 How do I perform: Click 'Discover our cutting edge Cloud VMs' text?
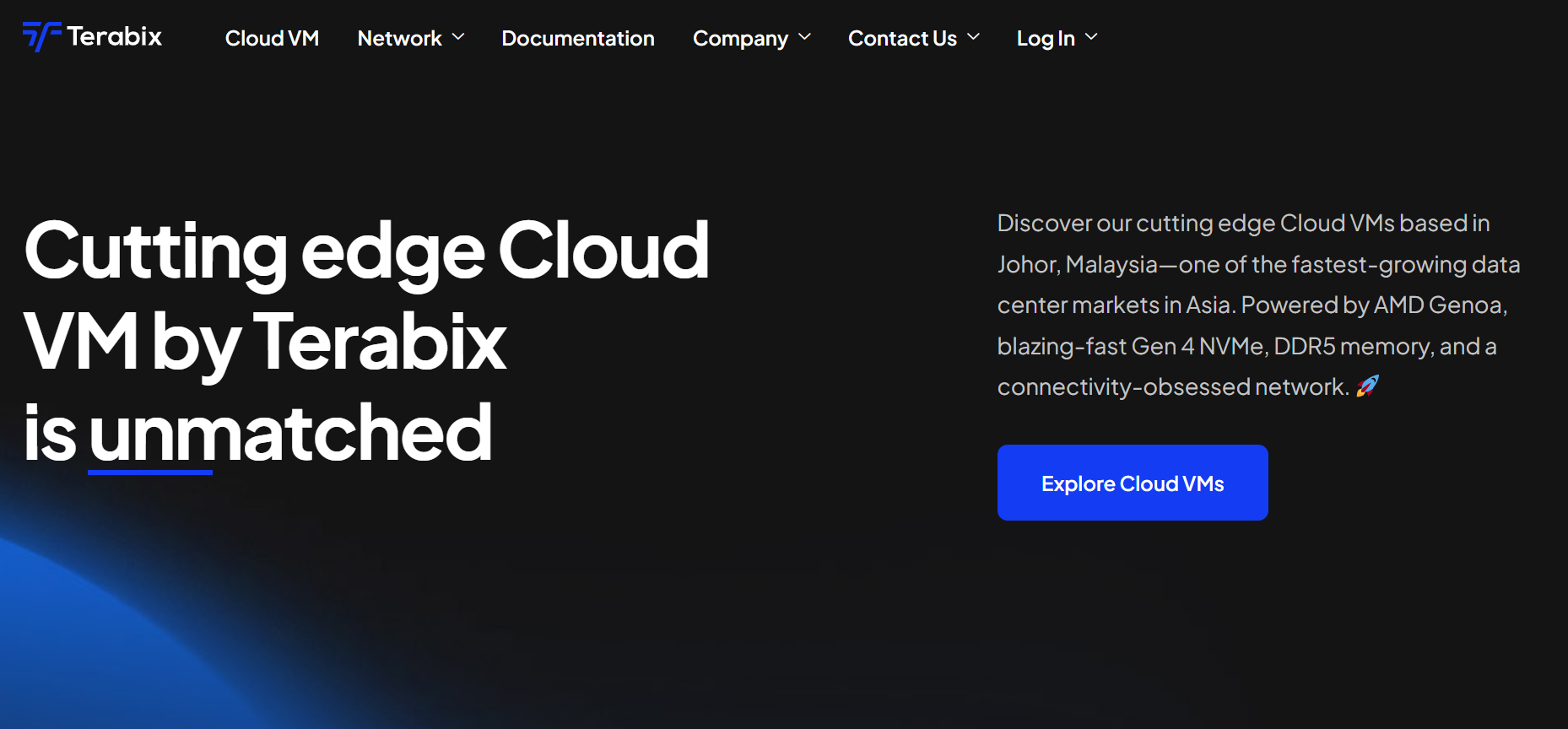point(1196,223)
